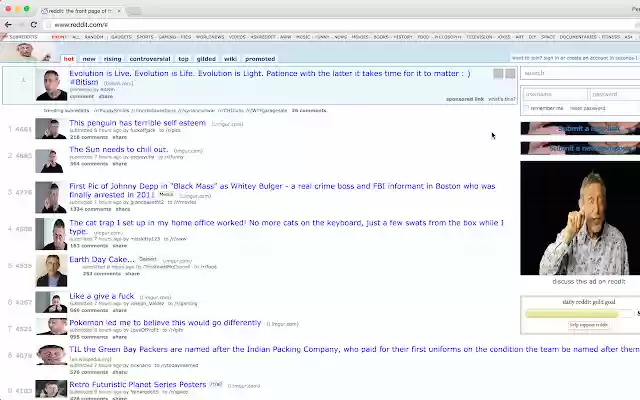Open the promoted tab
Screen dimensions: 640x400
pyautogui.click(x=260, y=59)
